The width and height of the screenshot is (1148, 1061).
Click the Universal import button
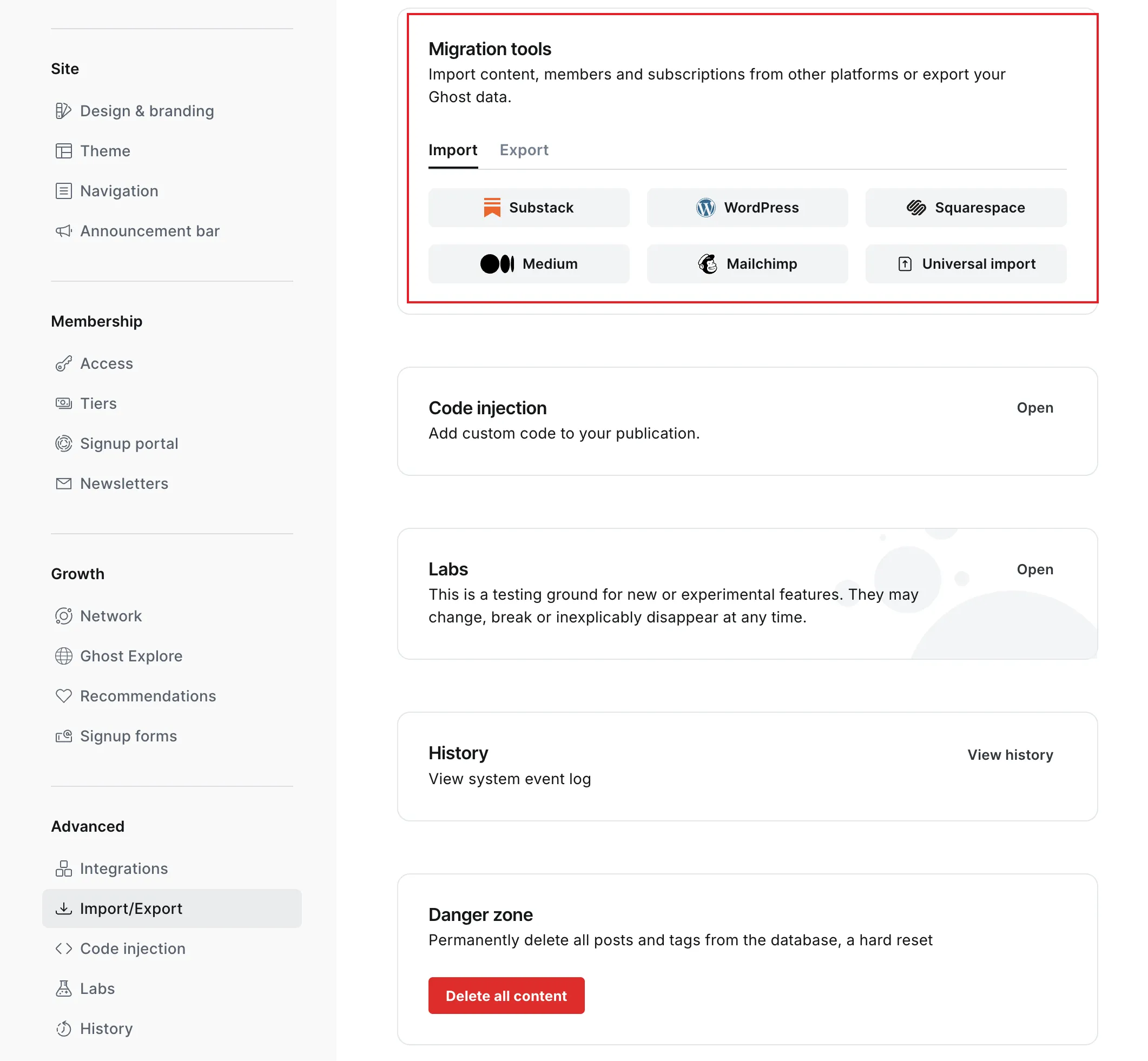(x=965, y=263)
